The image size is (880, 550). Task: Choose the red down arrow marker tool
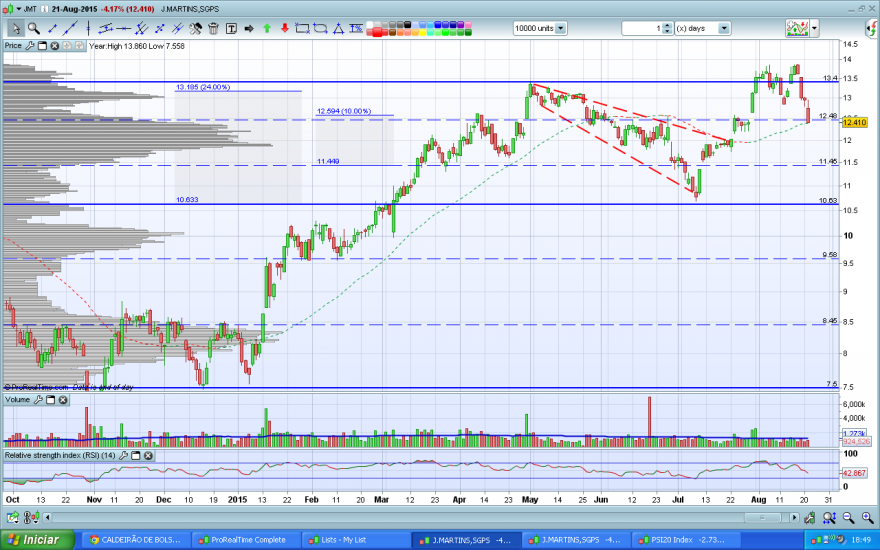(x=285, y=28)
